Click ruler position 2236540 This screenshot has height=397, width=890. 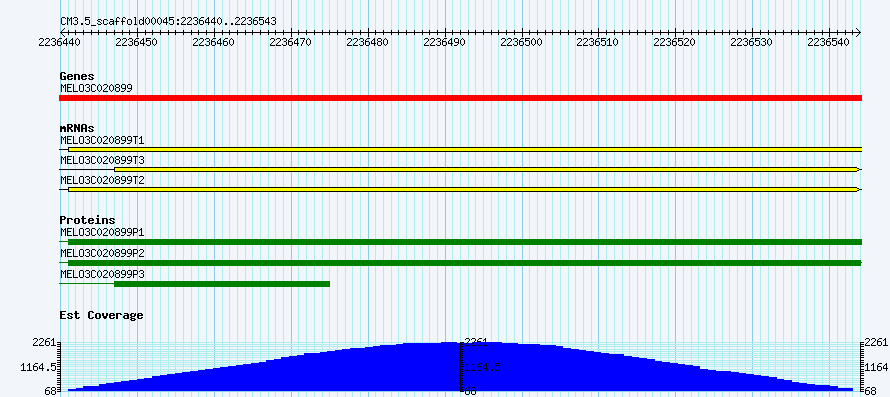click(828, 42)
